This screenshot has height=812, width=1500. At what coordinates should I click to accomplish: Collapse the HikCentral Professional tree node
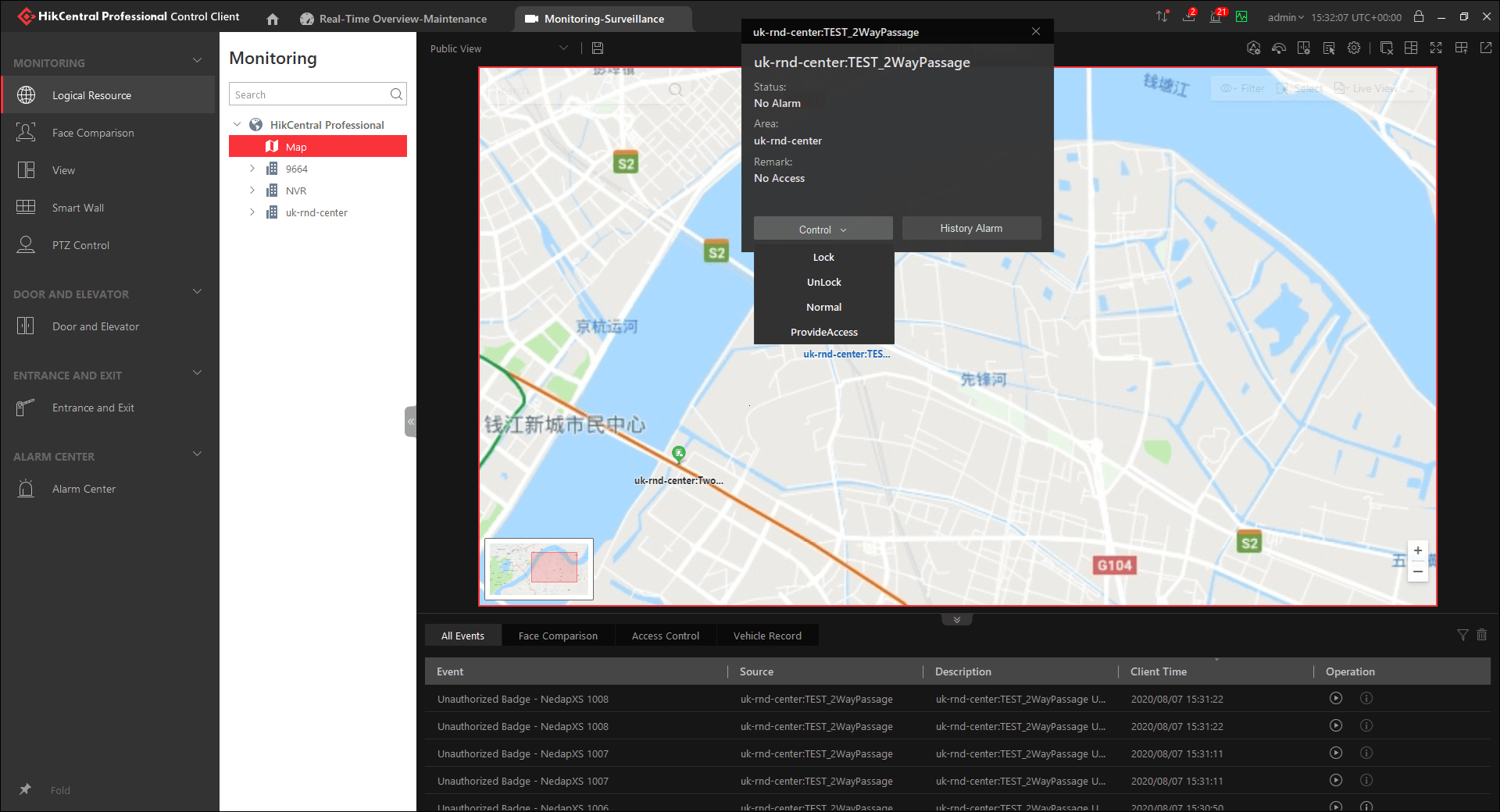[237, 125]
